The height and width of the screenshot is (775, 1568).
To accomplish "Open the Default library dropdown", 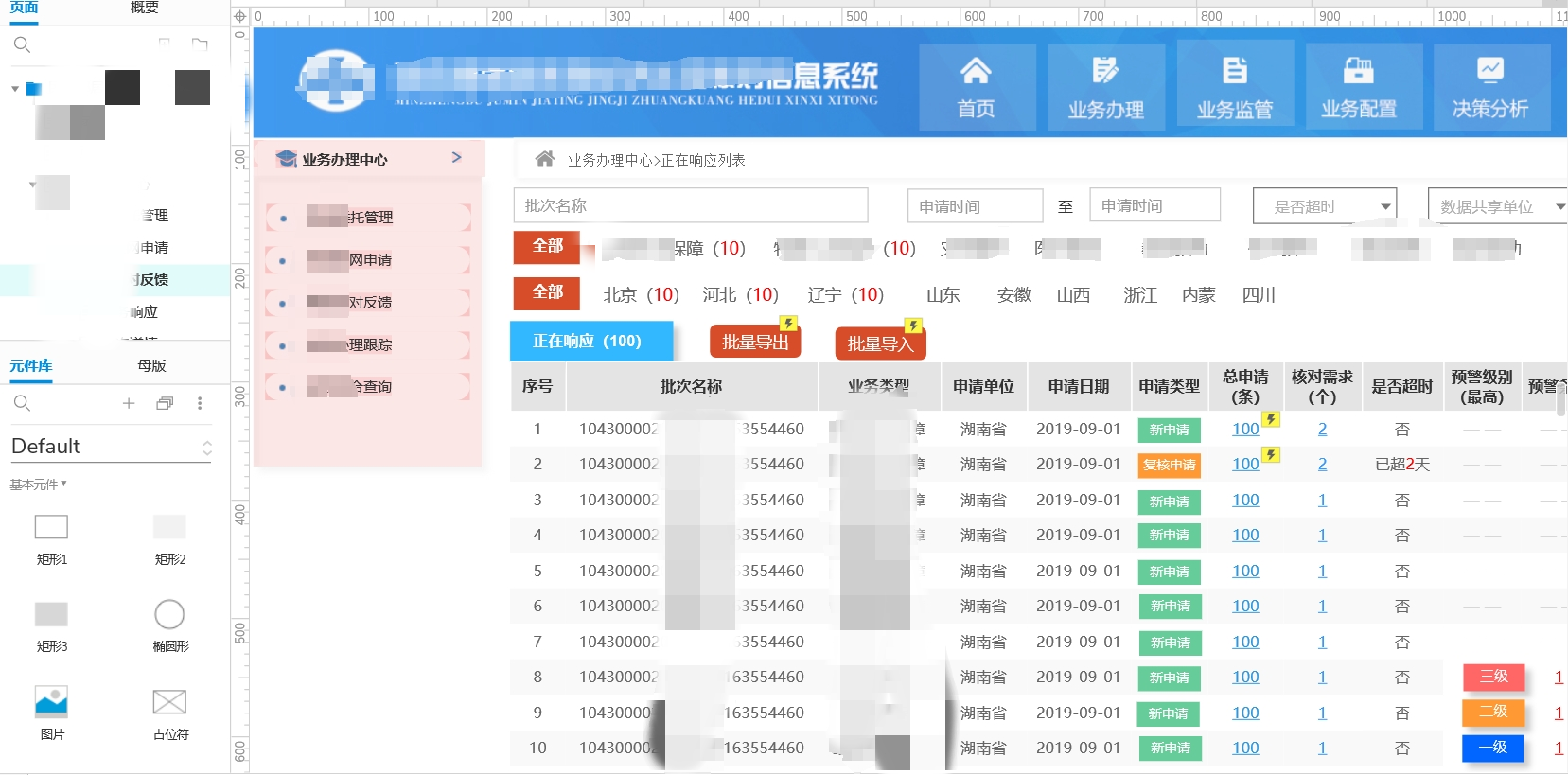I will (x=111, y=447).
